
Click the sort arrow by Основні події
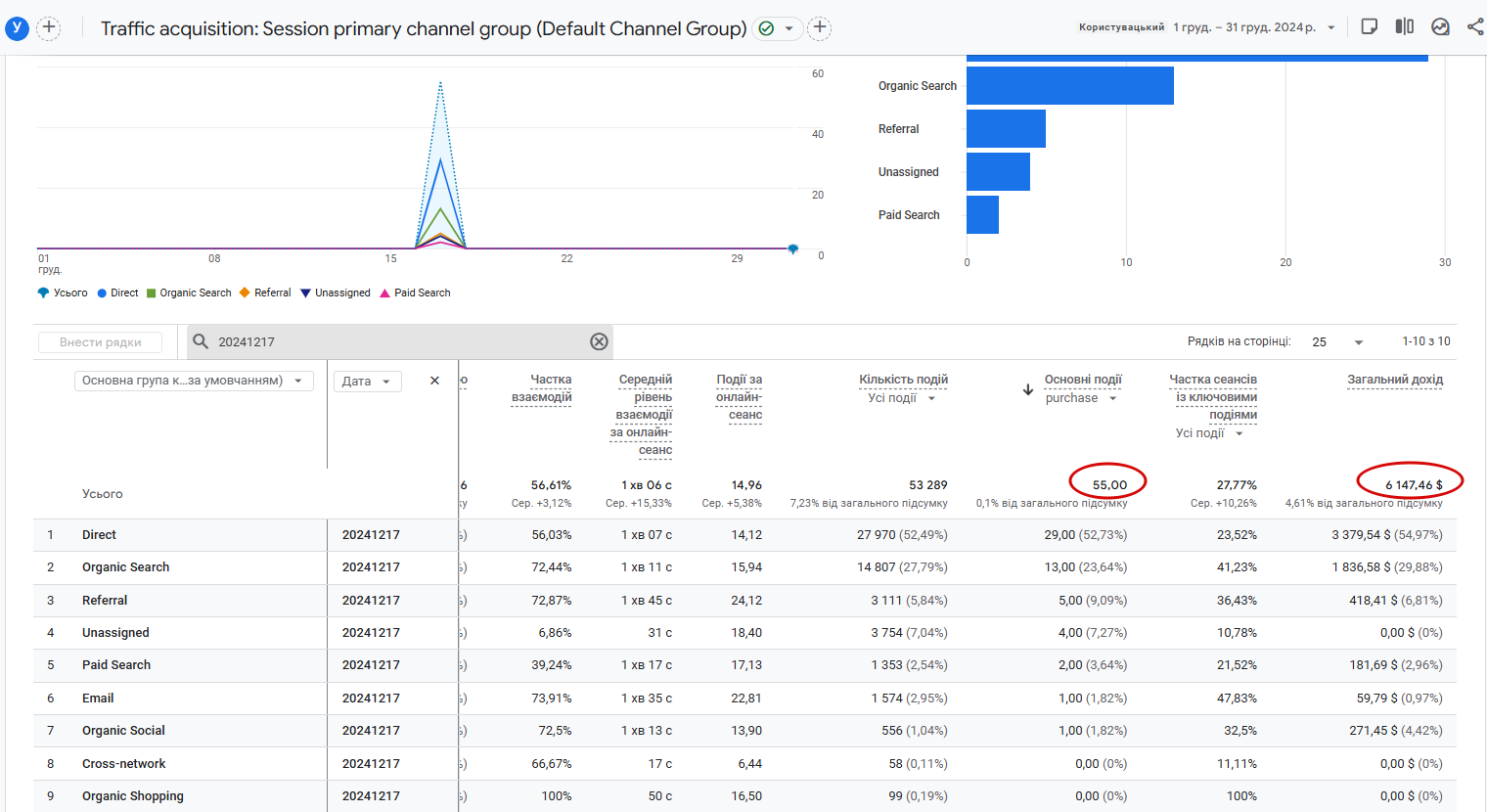[x=1028, y=389]
